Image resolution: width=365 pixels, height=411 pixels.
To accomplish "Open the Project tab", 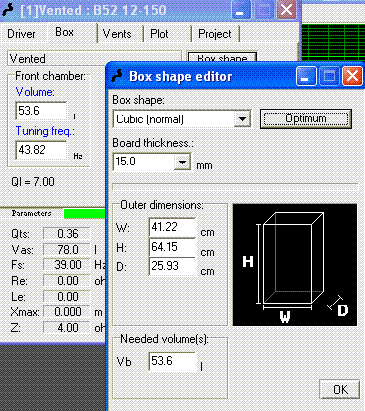I will 215,34.
